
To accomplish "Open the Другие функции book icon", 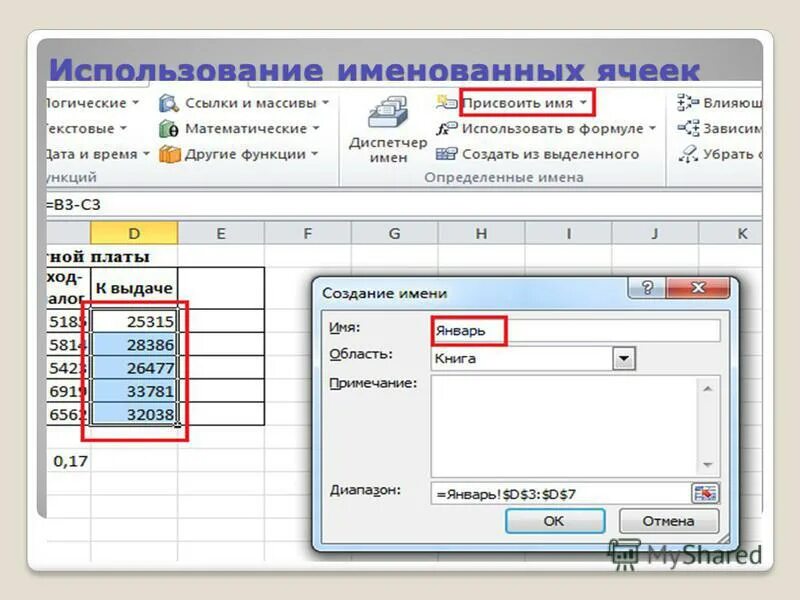I will [x=169, y=154].
